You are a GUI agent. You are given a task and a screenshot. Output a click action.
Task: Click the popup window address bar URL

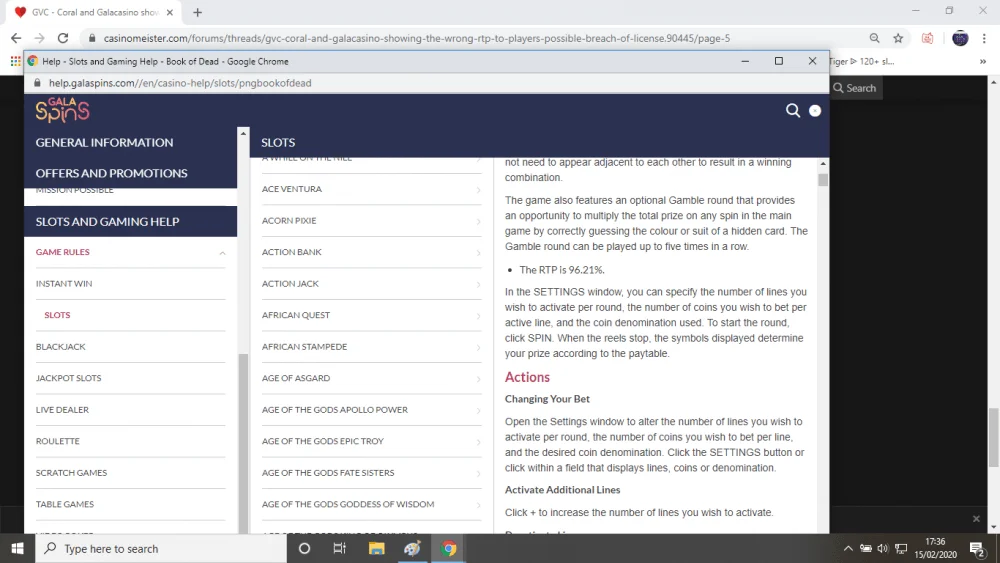tap(180, 83)
